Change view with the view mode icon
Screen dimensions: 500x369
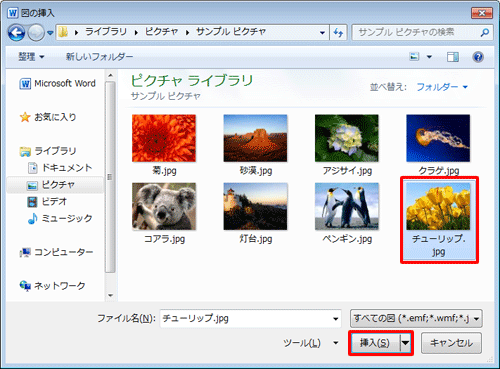click(414, 57)
